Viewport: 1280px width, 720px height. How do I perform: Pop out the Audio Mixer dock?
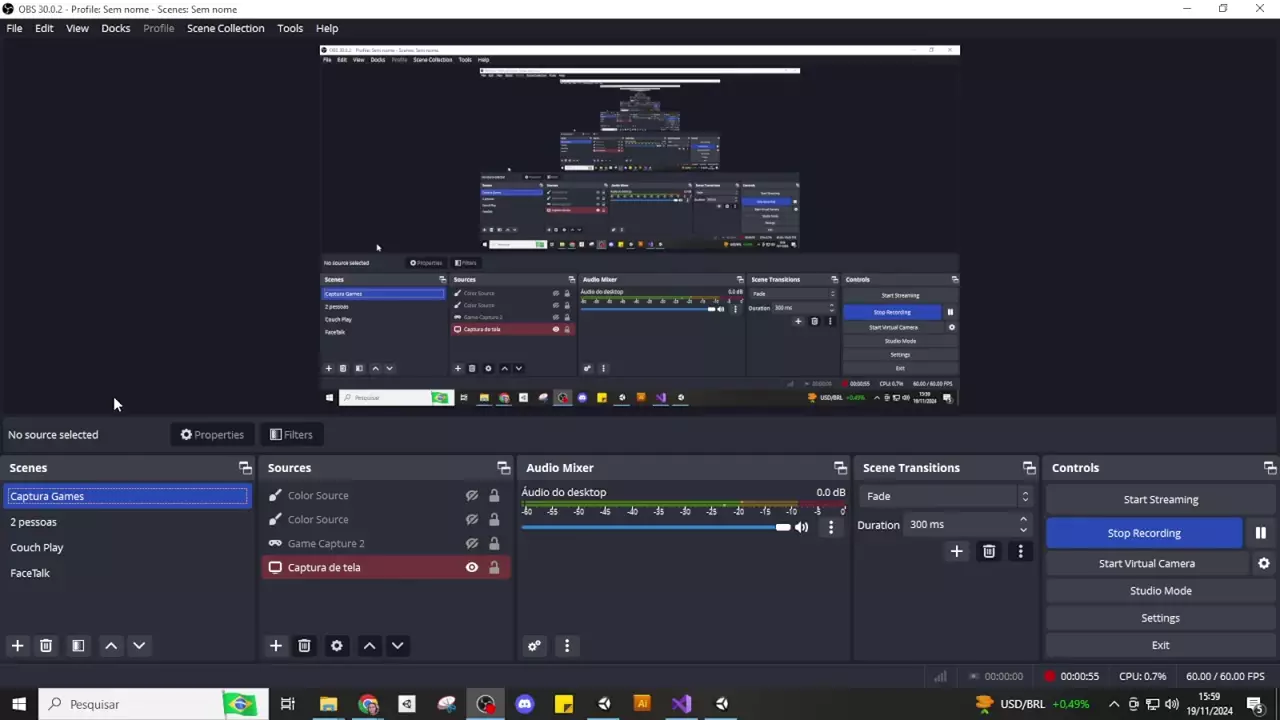tap(840, 468)
